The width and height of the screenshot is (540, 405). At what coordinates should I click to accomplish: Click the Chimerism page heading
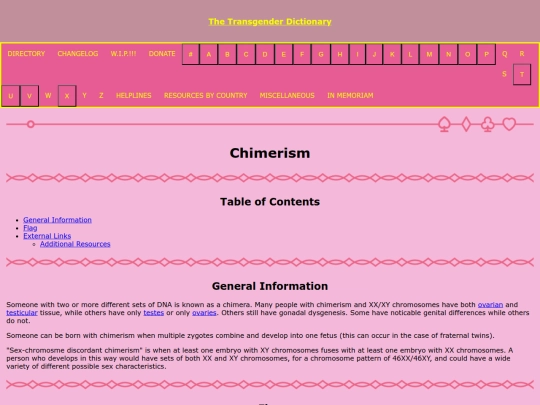click(270, 153)
